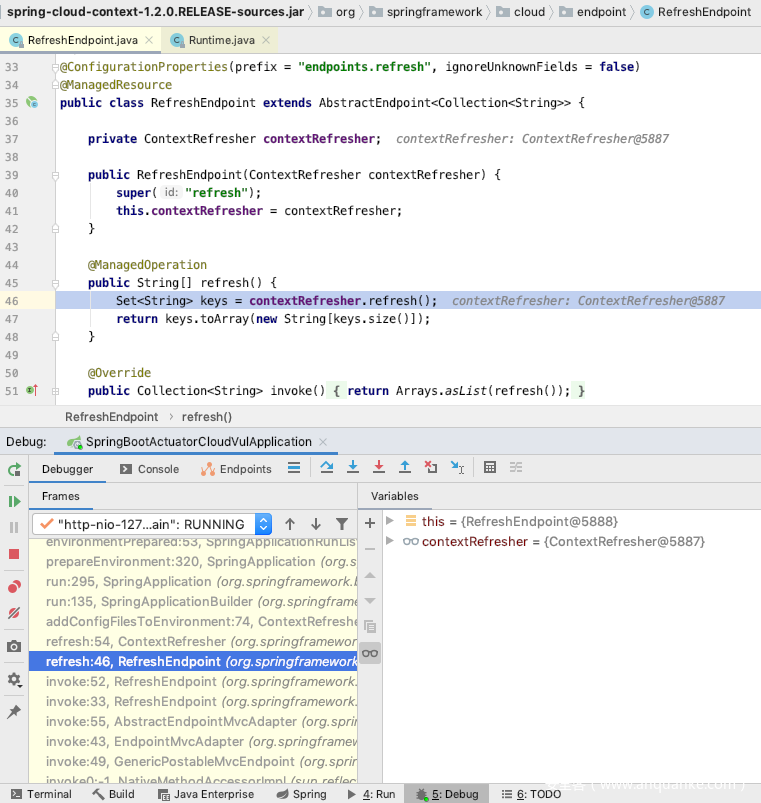The height and width of the screenshot is (803, 761).
Task: Click Step Into
Action: (353, 467)
